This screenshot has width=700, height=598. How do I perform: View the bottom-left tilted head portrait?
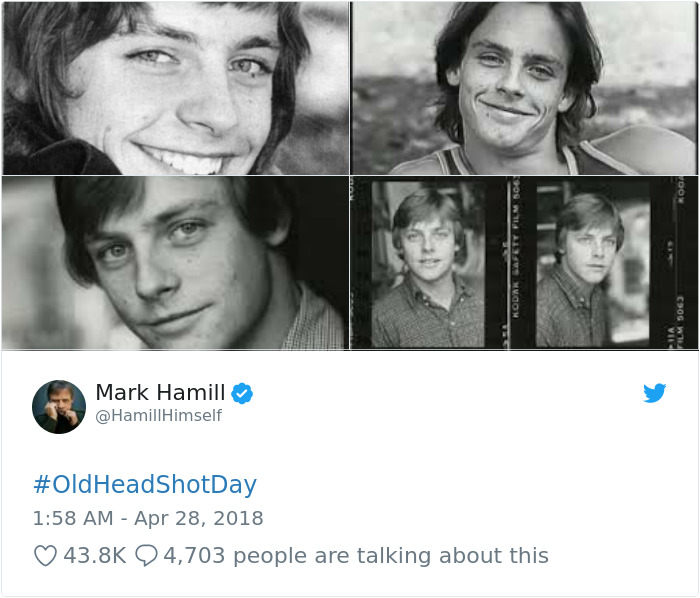click(x=175, y=263)
